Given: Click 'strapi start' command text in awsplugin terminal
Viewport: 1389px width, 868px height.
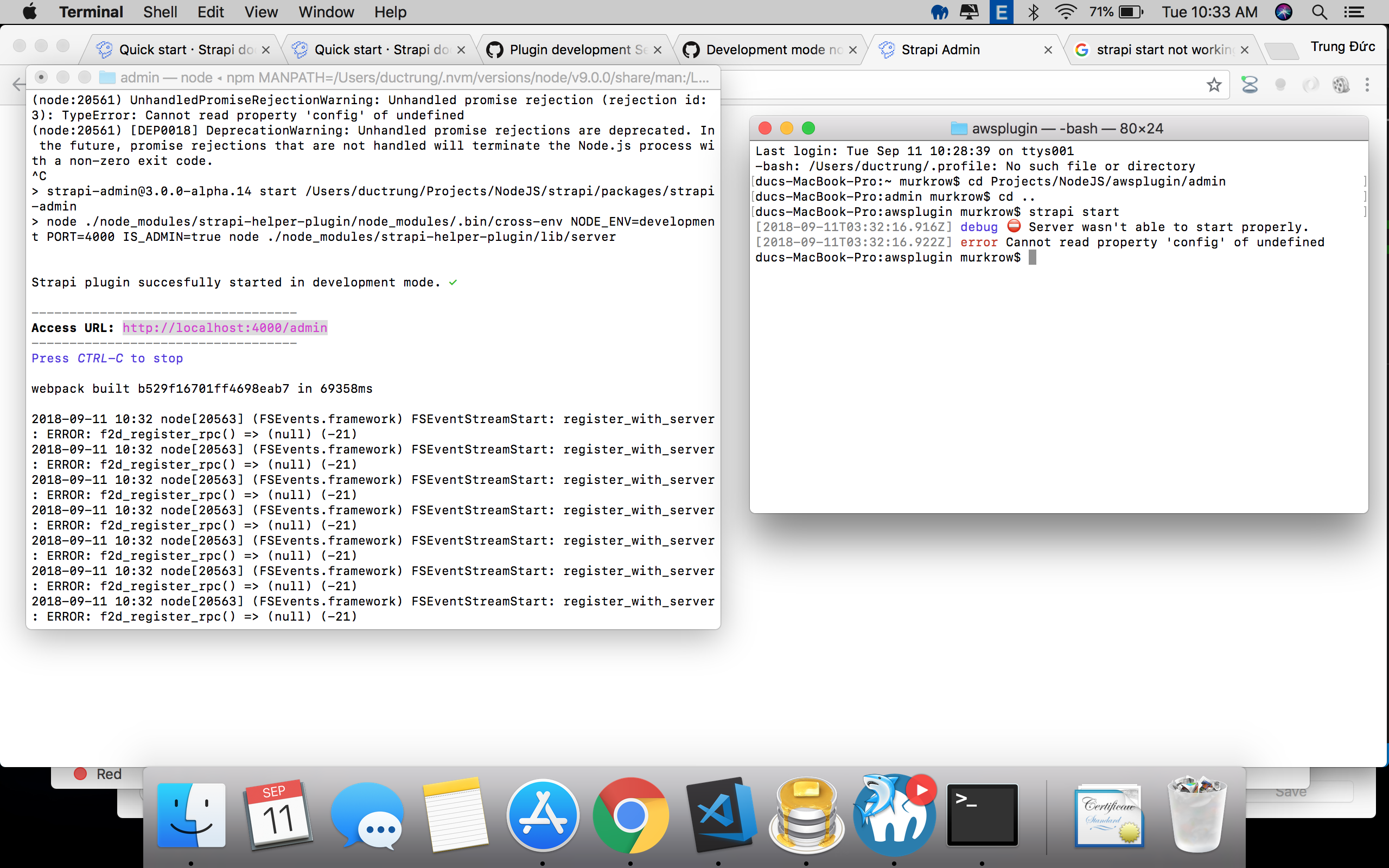Looking at the screenshot, I should [x=1073, y=212].
